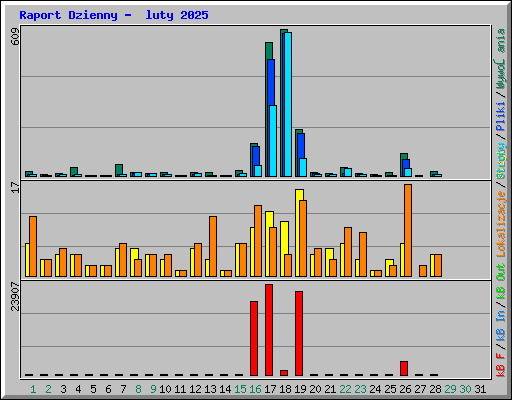The height and width of the screenshot is (400, 512).
Task: Click the bottom axis value "23907"
Action: [15, 296]
